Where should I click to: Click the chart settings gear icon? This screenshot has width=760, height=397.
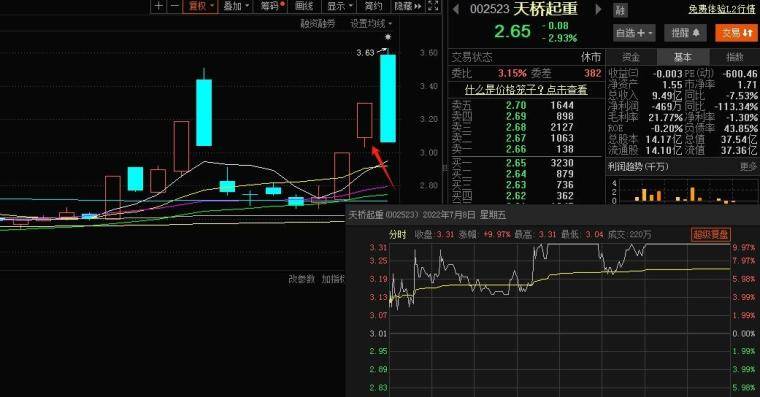tap(387, 37)
